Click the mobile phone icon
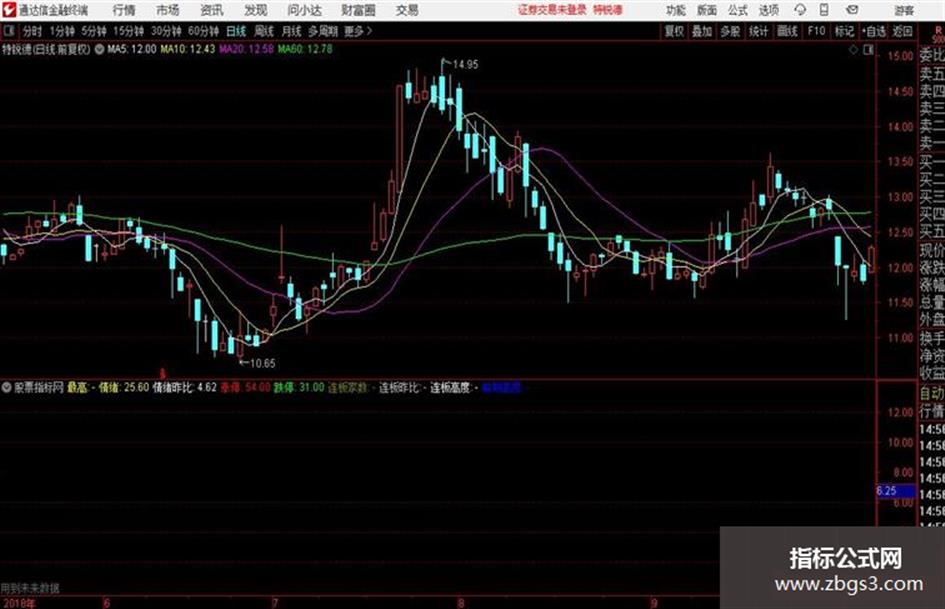Image resolution: width=945 pixels, height=609 pixels. [x=824, y=10]
